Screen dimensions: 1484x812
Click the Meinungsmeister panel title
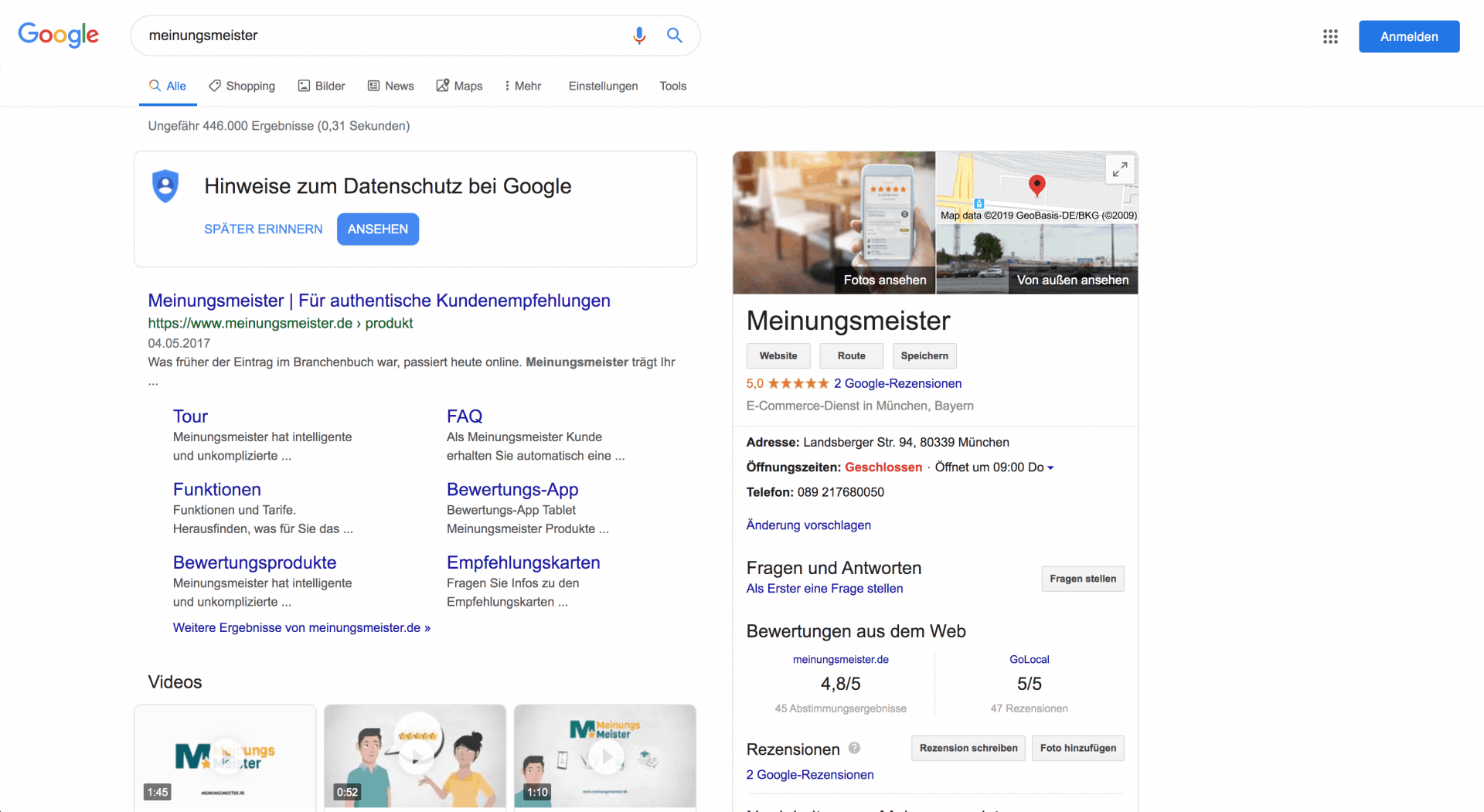[848, 321]
